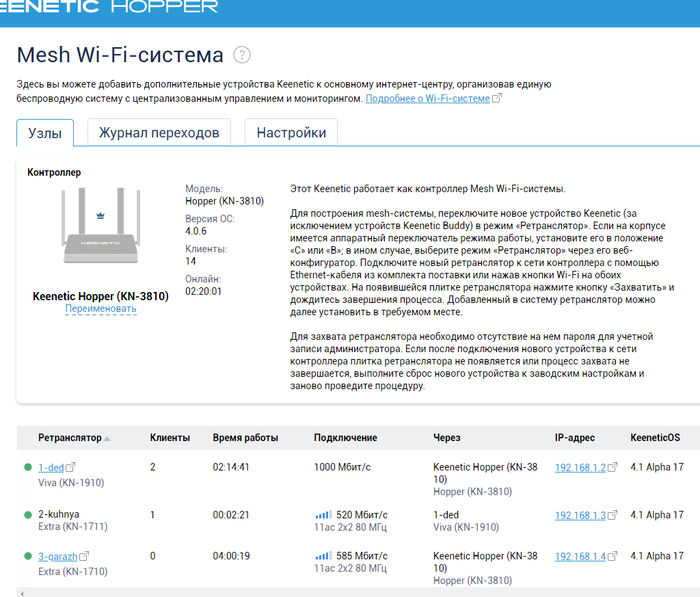Open external icon beside IP 192.168.1.3
Screen dimensions: 700x597
click(x=612, y=515)
